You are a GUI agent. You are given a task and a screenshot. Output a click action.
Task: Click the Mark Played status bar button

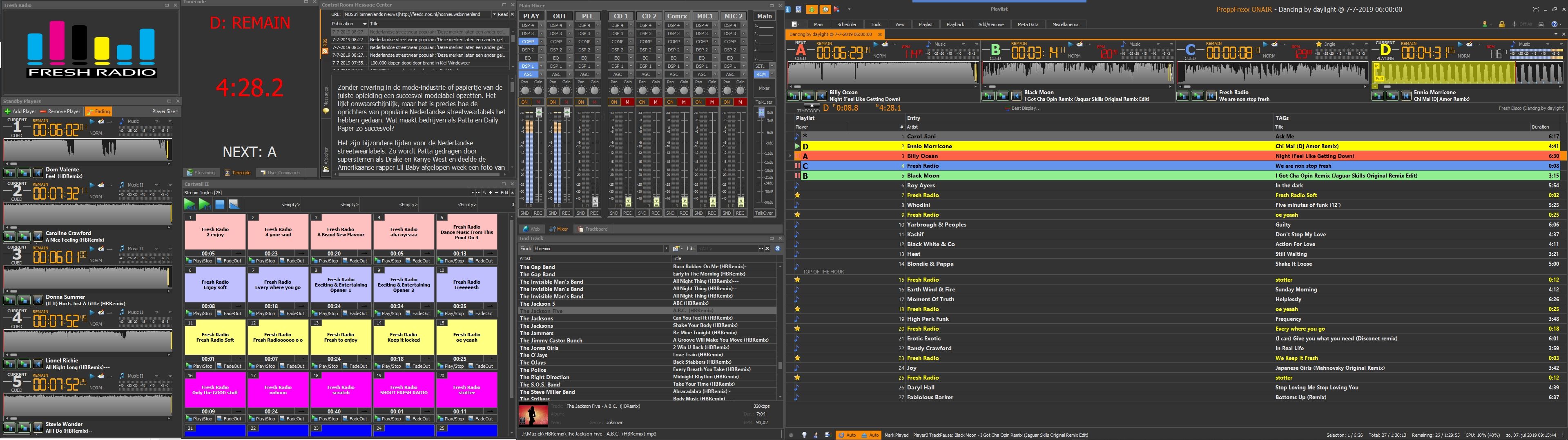(897, 435)
